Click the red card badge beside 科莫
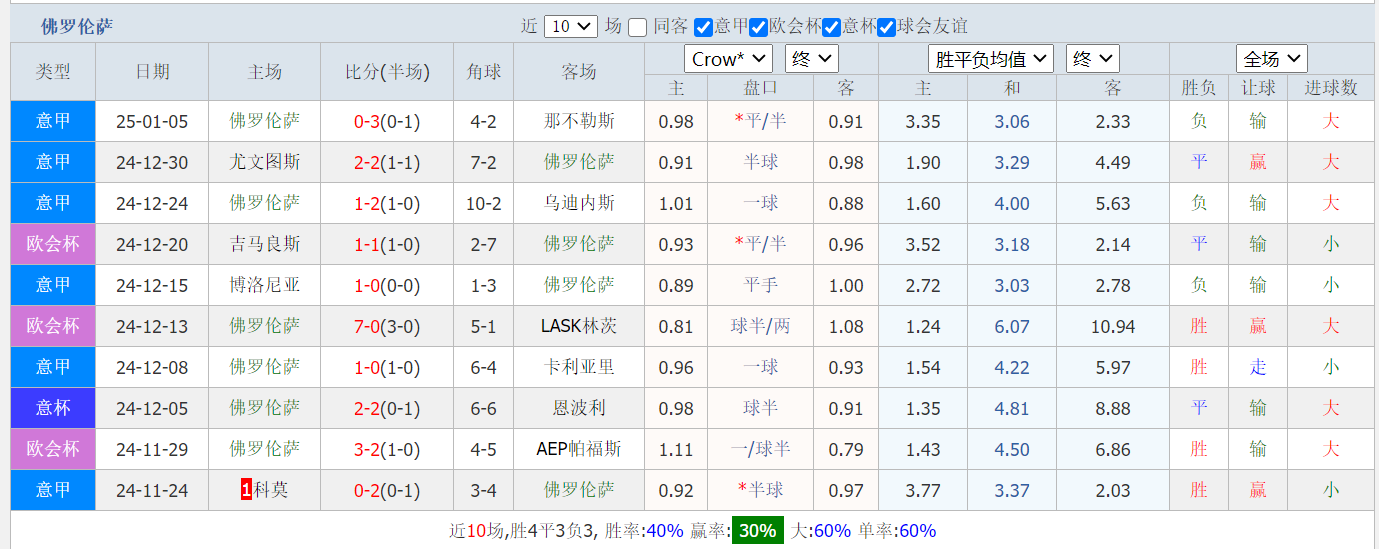 pyautogui.click(x=246, y=490)
